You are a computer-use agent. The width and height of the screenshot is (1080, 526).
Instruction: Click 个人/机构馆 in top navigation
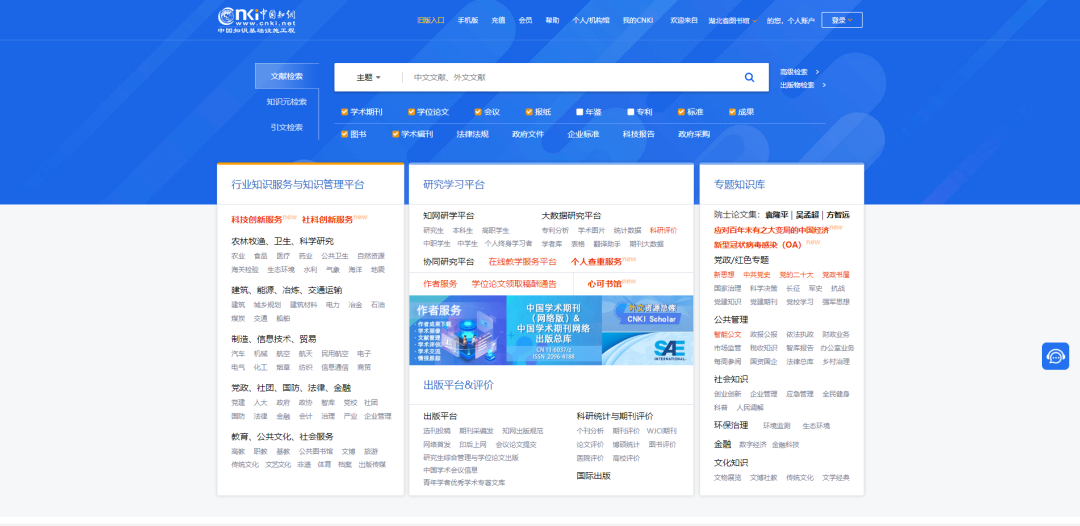pyautogui.click(x=591, y=21)
